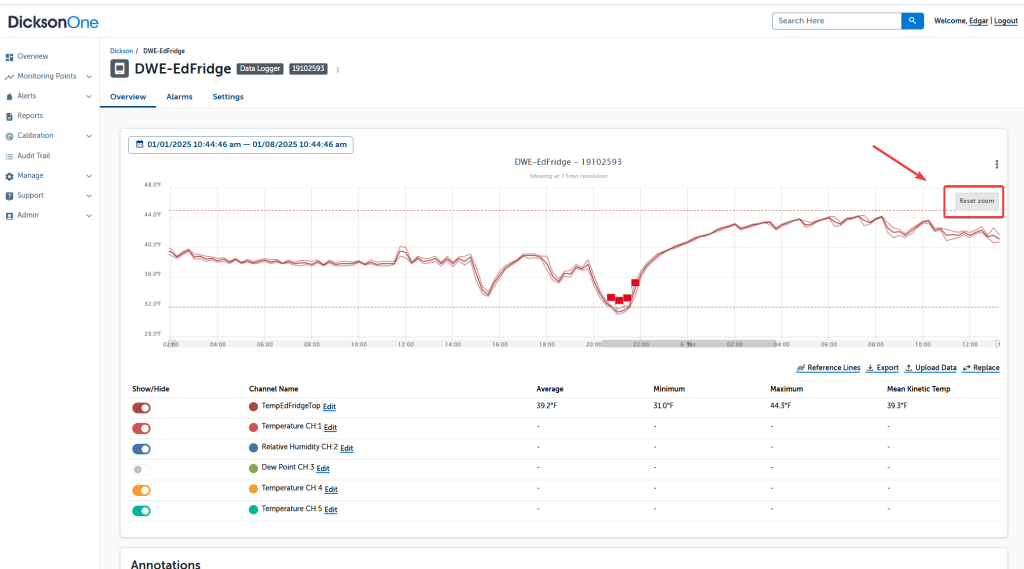Expand the Monitoring Points sidebar menu
The width and height of the screenshot is (1024, 569).
[89, 77]
